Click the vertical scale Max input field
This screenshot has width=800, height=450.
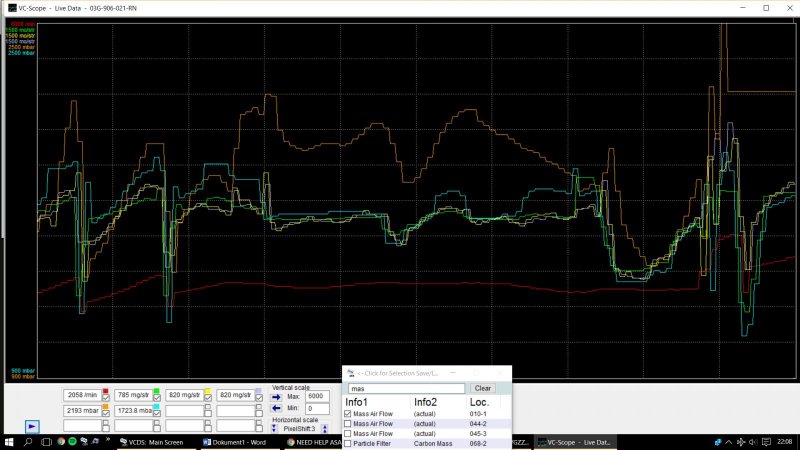click(x=319, y=397)
